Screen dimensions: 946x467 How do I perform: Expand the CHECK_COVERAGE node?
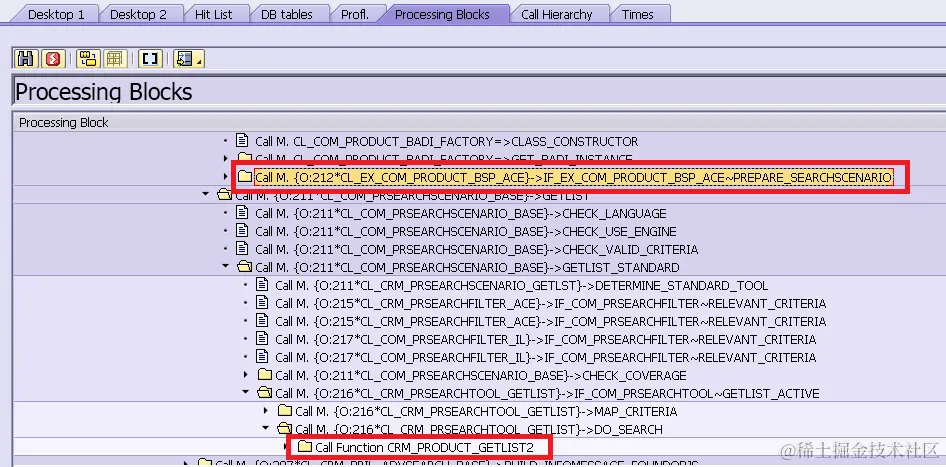246,375
